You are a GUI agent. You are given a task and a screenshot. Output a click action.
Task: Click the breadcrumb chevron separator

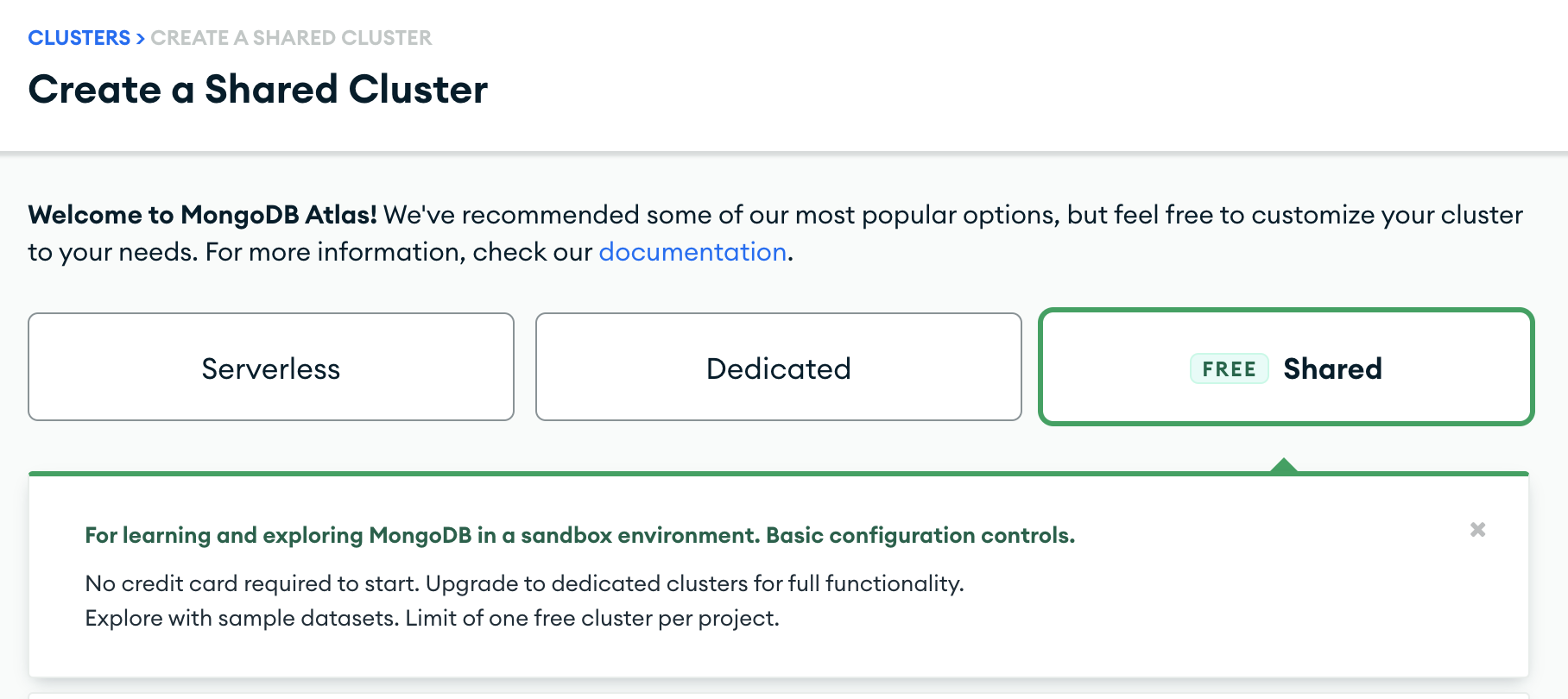(x=140, y=39)
